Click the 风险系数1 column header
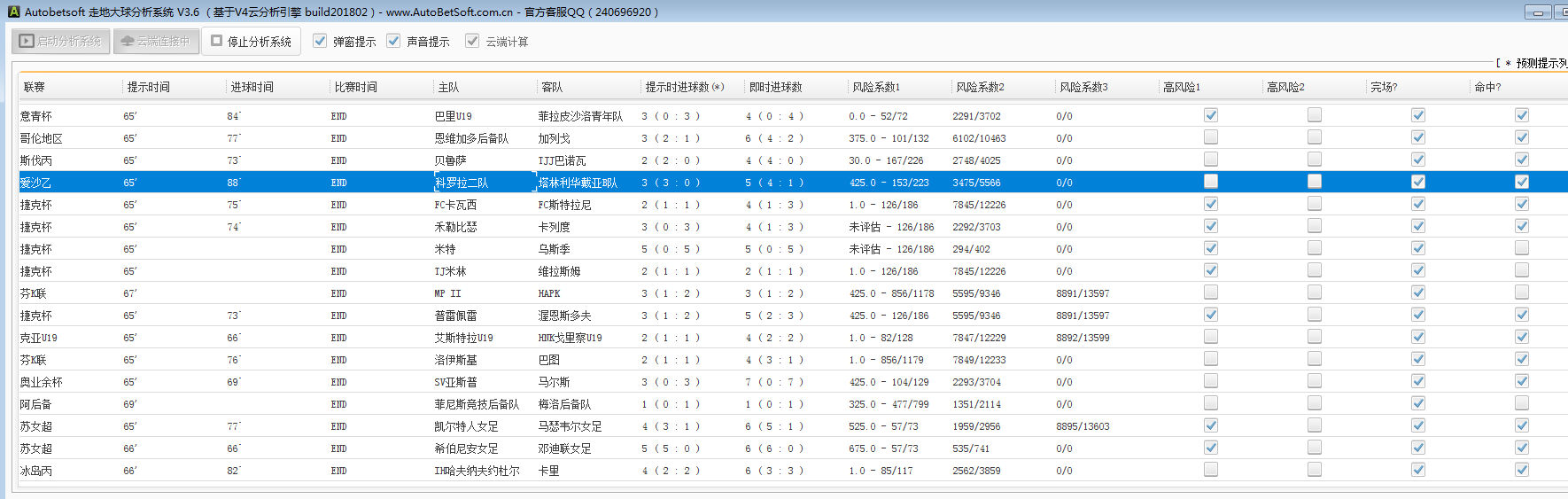This screenshot has width=1568, height=499. (x=876, y=87)
